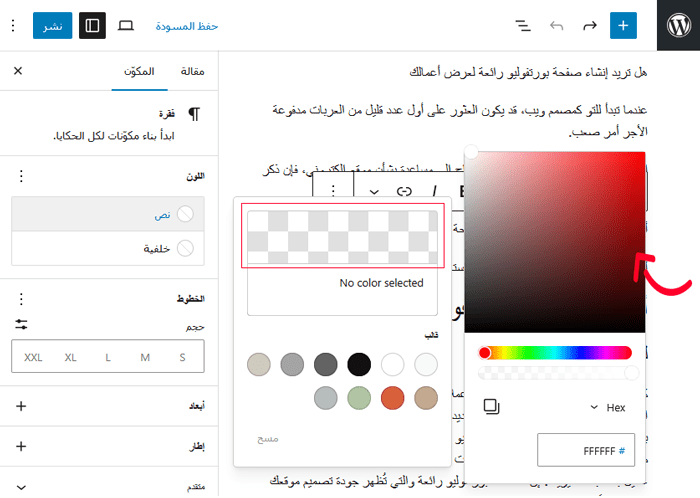700x498 pixels.
Task: Choose font size XXL
Action: click(x=33, y=357)
